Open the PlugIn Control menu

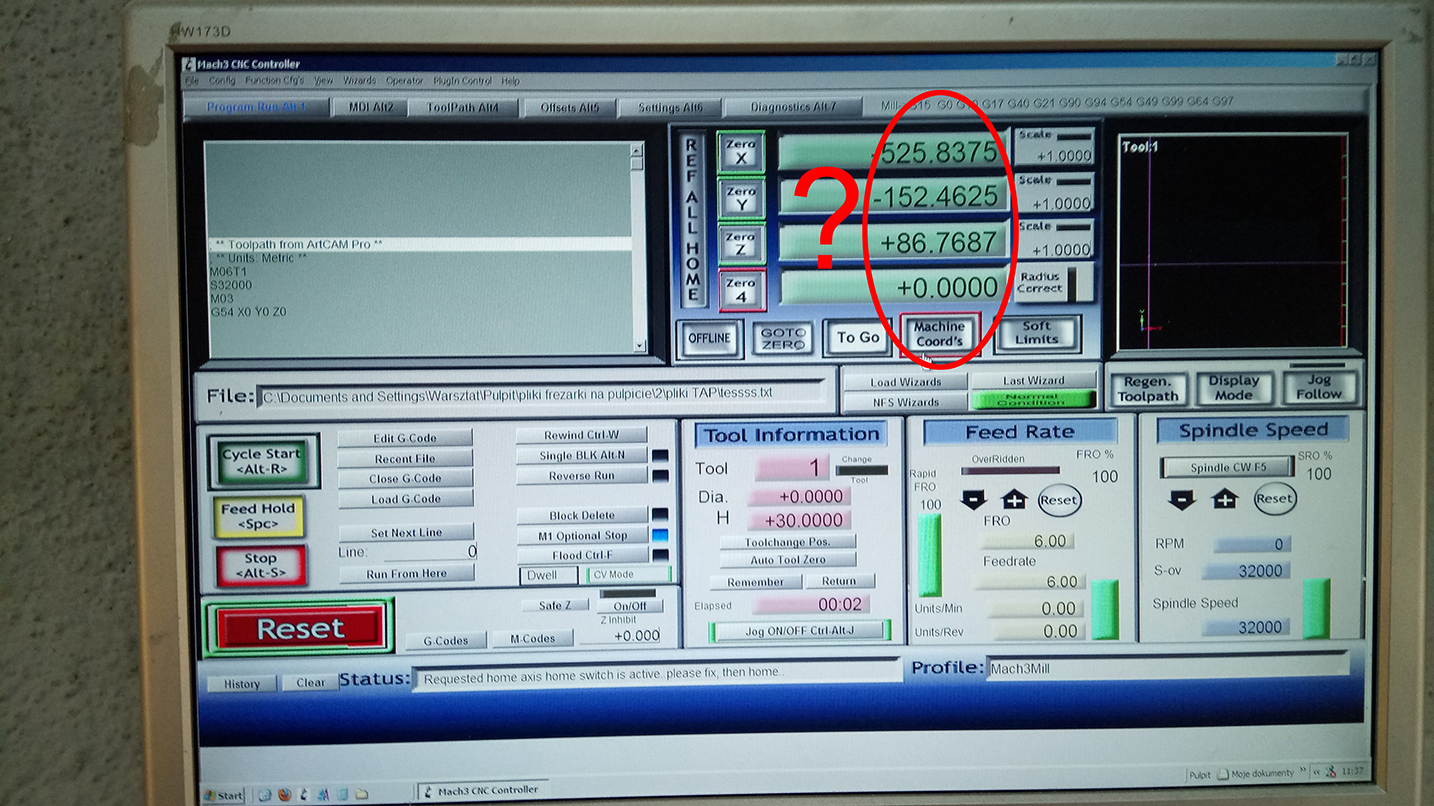tap(462, 81)
